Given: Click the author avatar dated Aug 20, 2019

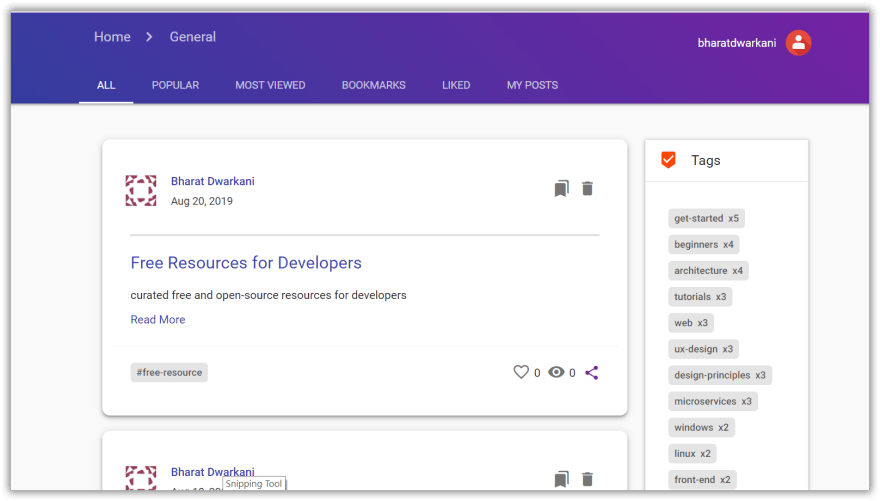Looking at the screenshot, I should pos(141,191).
